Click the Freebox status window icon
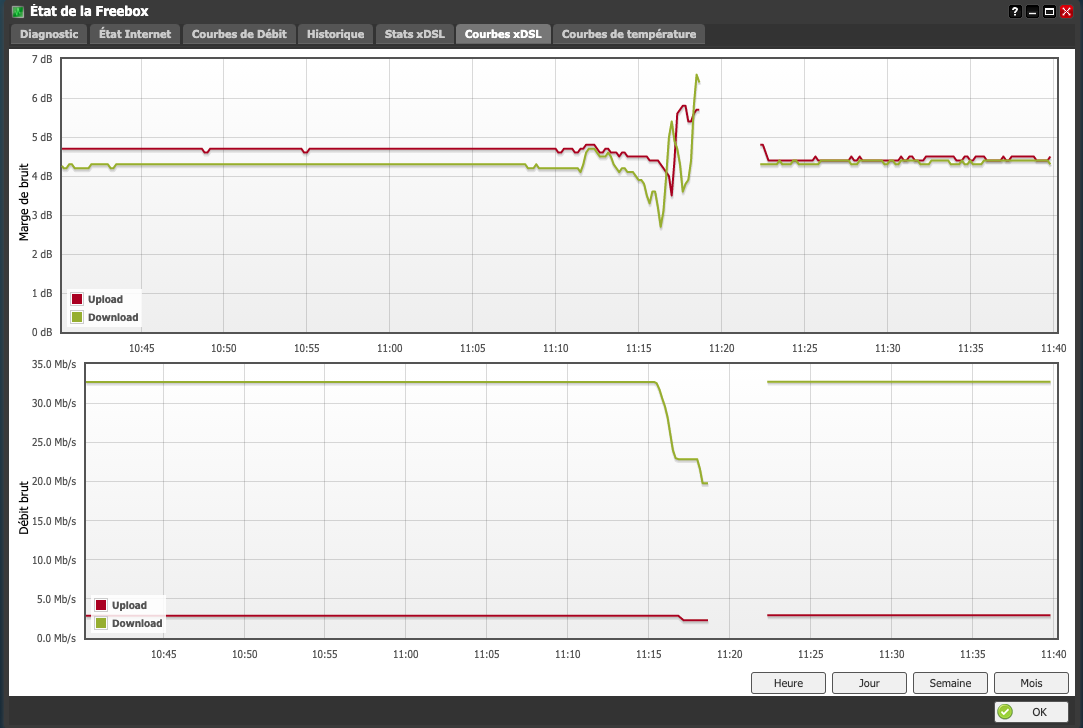The width and height of the screenshot is (1083, 728). pos(18,11)
